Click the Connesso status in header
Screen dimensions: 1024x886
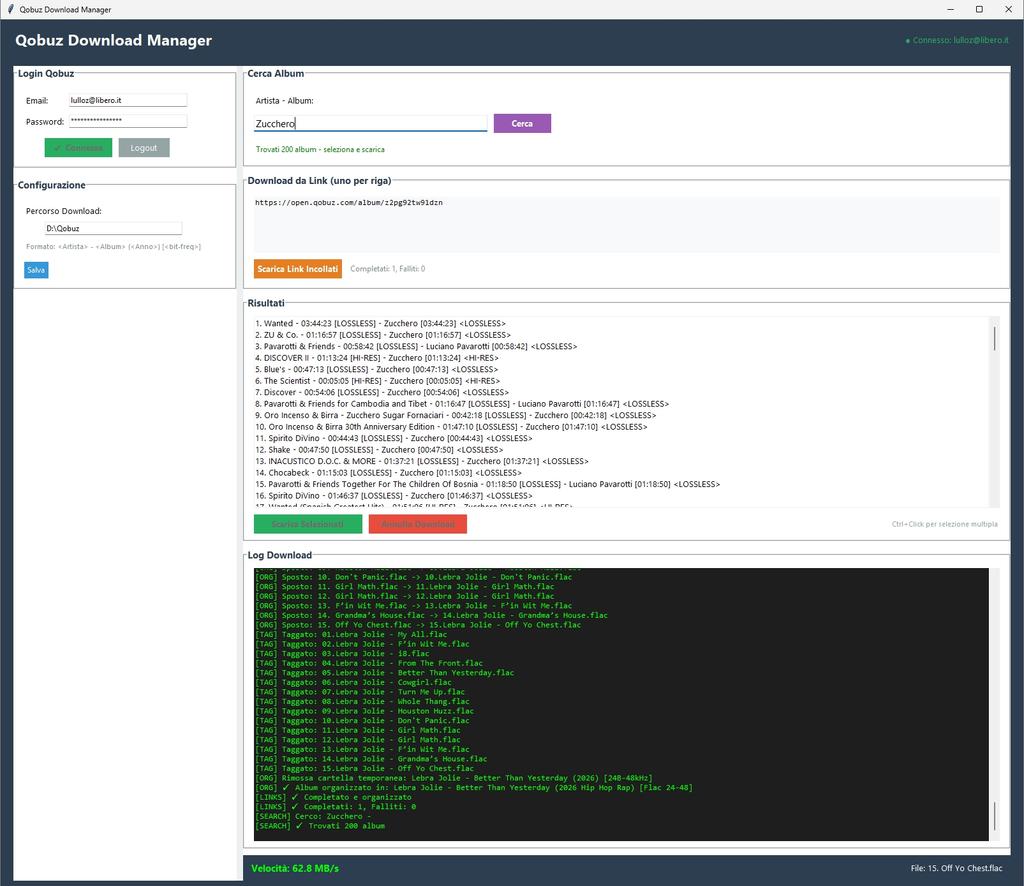pyautogui.click(x=957, y=40)
